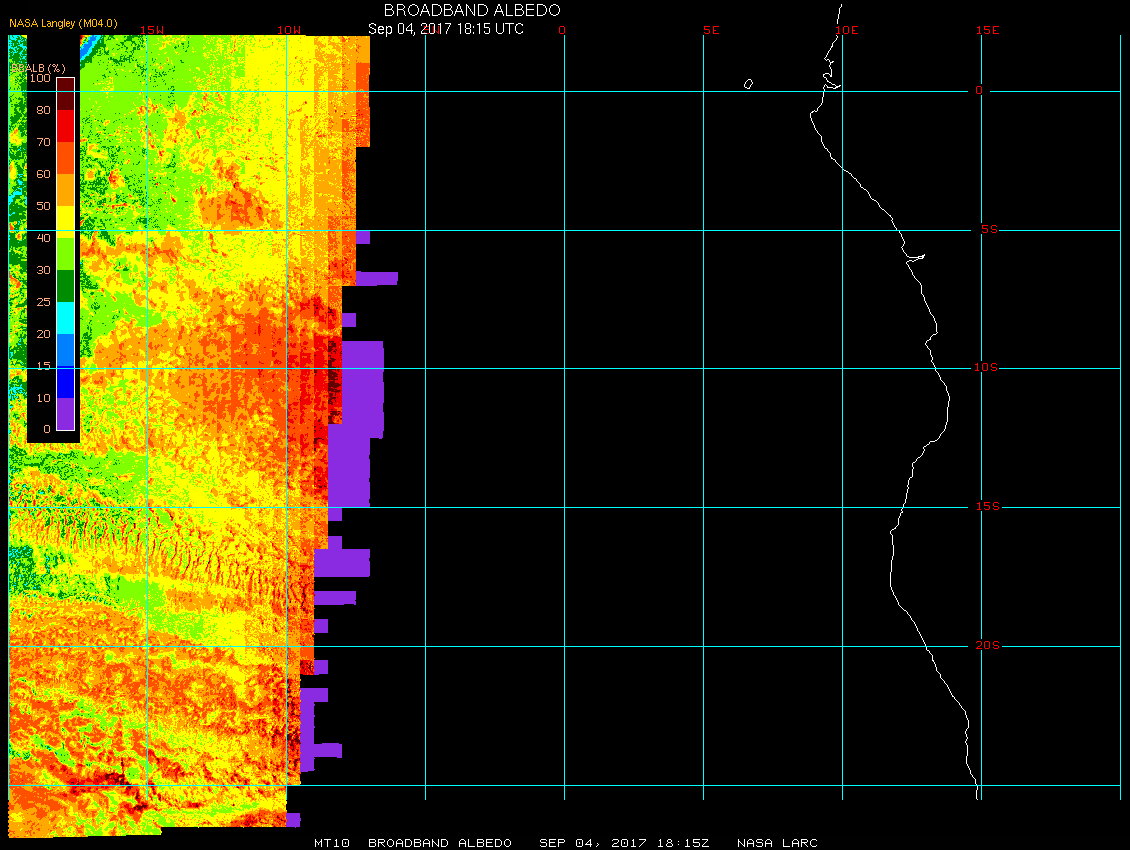Click the MT10 footer text
Viewport: 1130px width, 850px height.
pyautogui.click(x=332, y=843)
